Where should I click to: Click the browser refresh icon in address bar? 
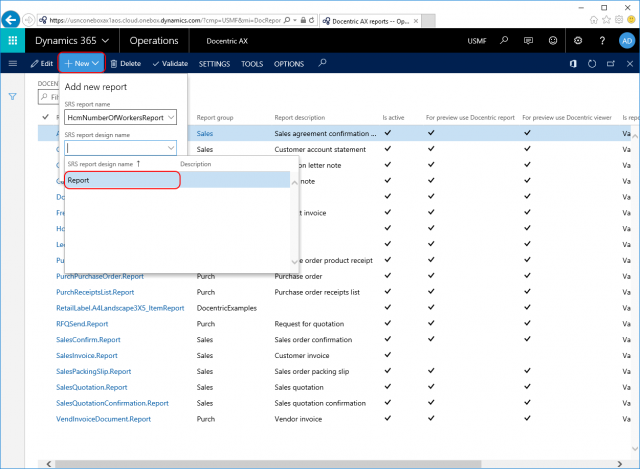click(311, 20)
